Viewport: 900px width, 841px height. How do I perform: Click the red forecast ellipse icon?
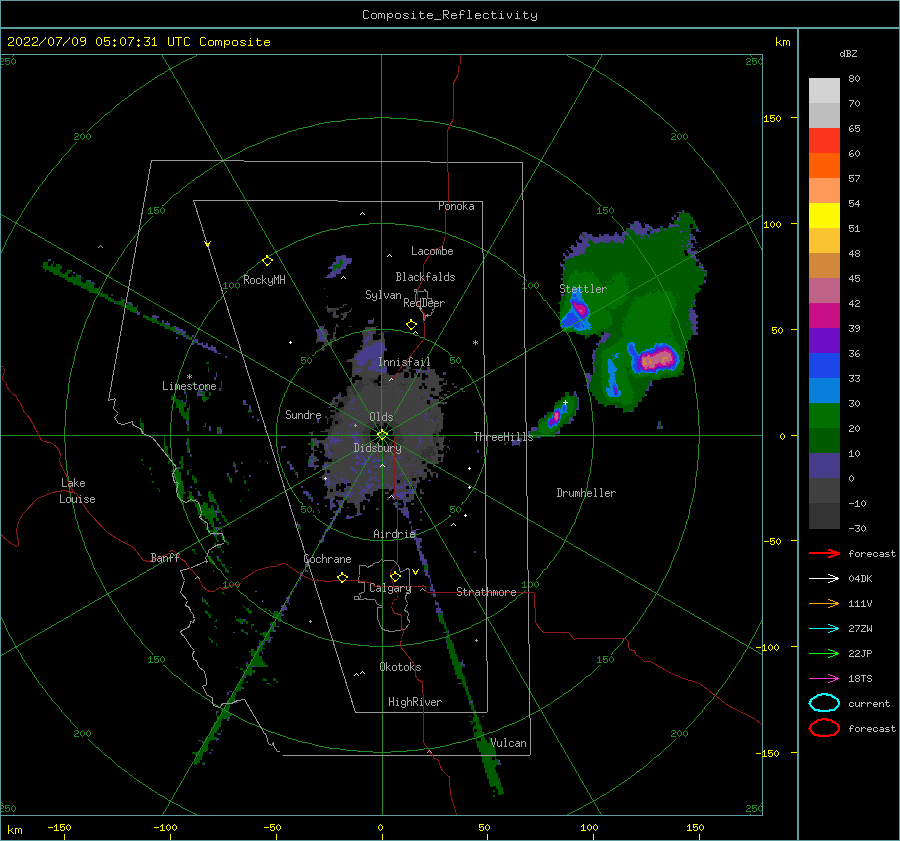point(824,728)
